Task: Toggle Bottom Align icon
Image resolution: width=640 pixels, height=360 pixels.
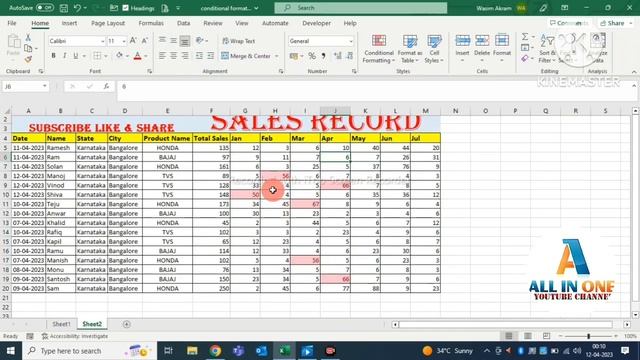Action: (x=185, y=40)
